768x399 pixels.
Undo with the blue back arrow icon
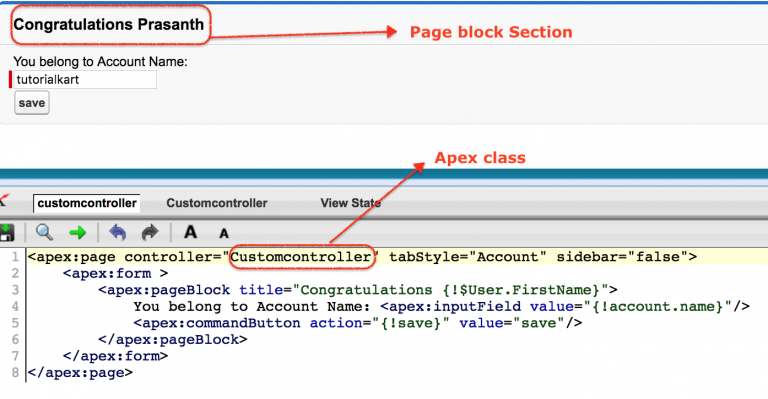(118, 233)
